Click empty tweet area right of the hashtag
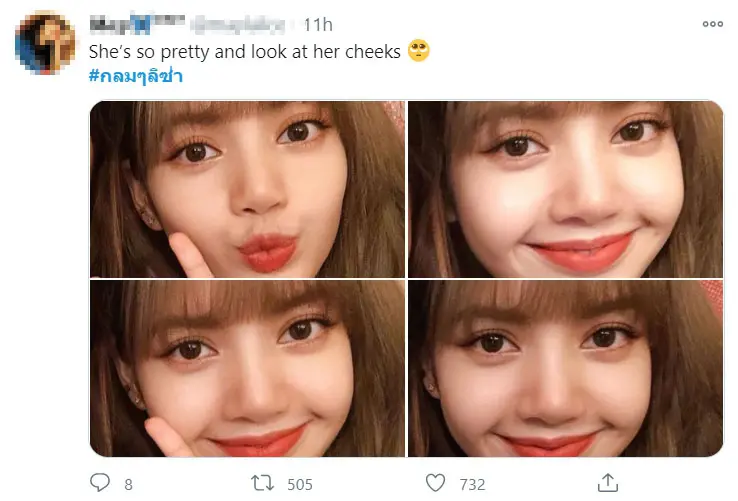Viewport: 738px width, 501px height. [x=450, y=76]
